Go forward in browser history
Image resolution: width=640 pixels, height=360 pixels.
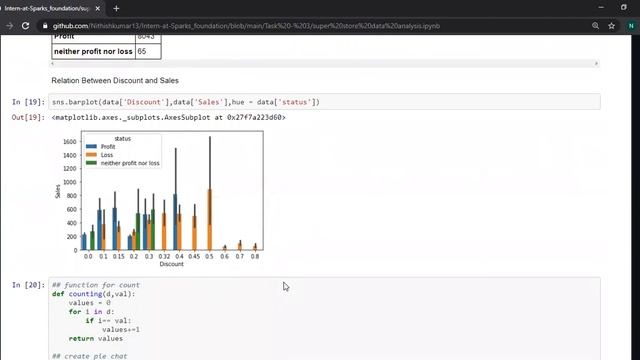[x=9, y=26]
